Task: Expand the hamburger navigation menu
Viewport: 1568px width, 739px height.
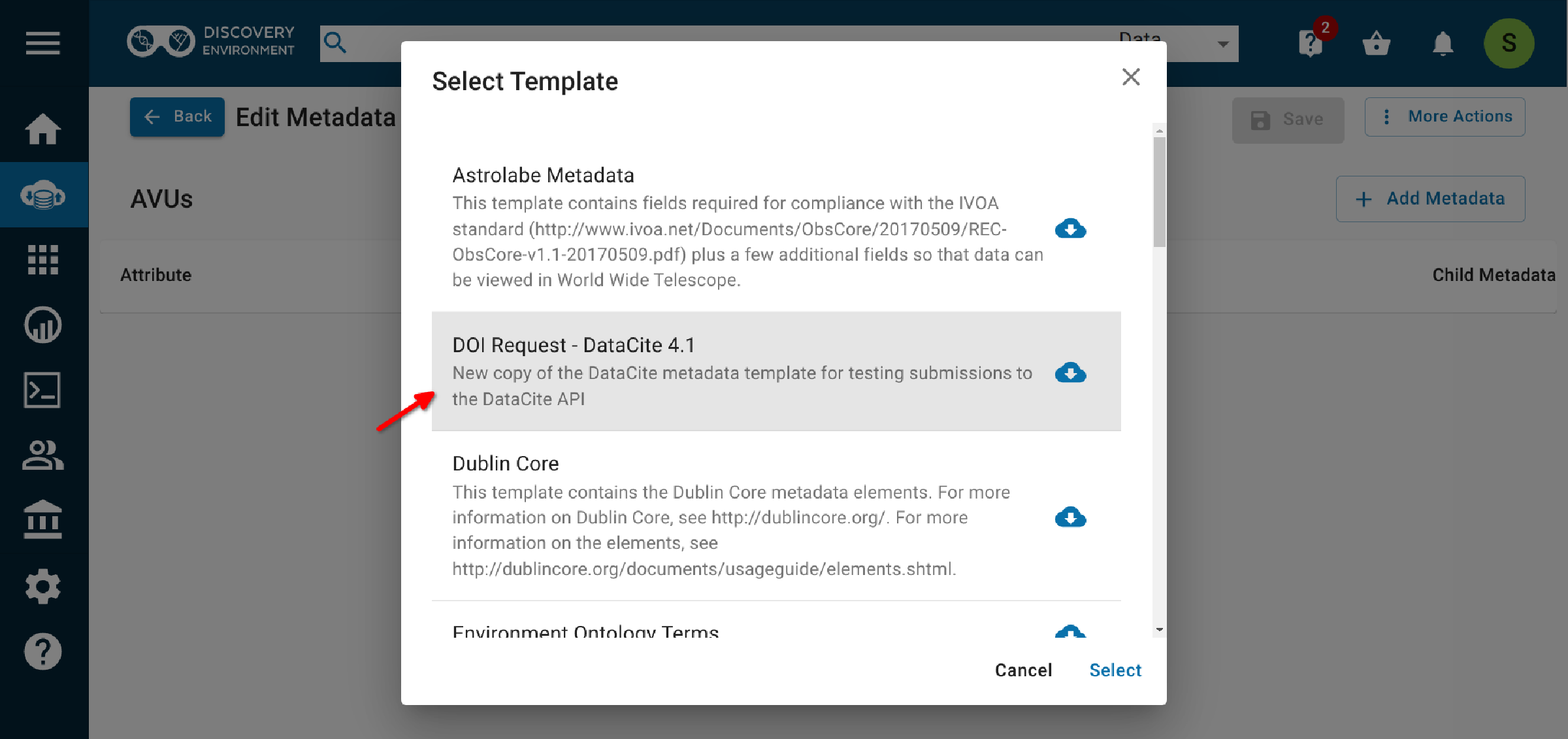Action: 43,43
